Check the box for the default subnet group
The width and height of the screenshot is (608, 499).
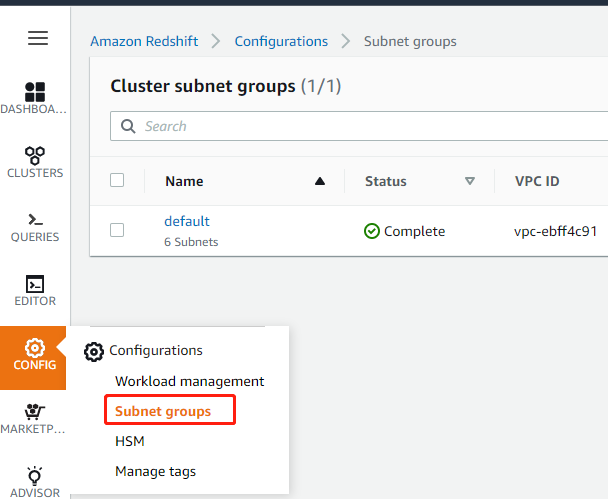tap(117, 230)
